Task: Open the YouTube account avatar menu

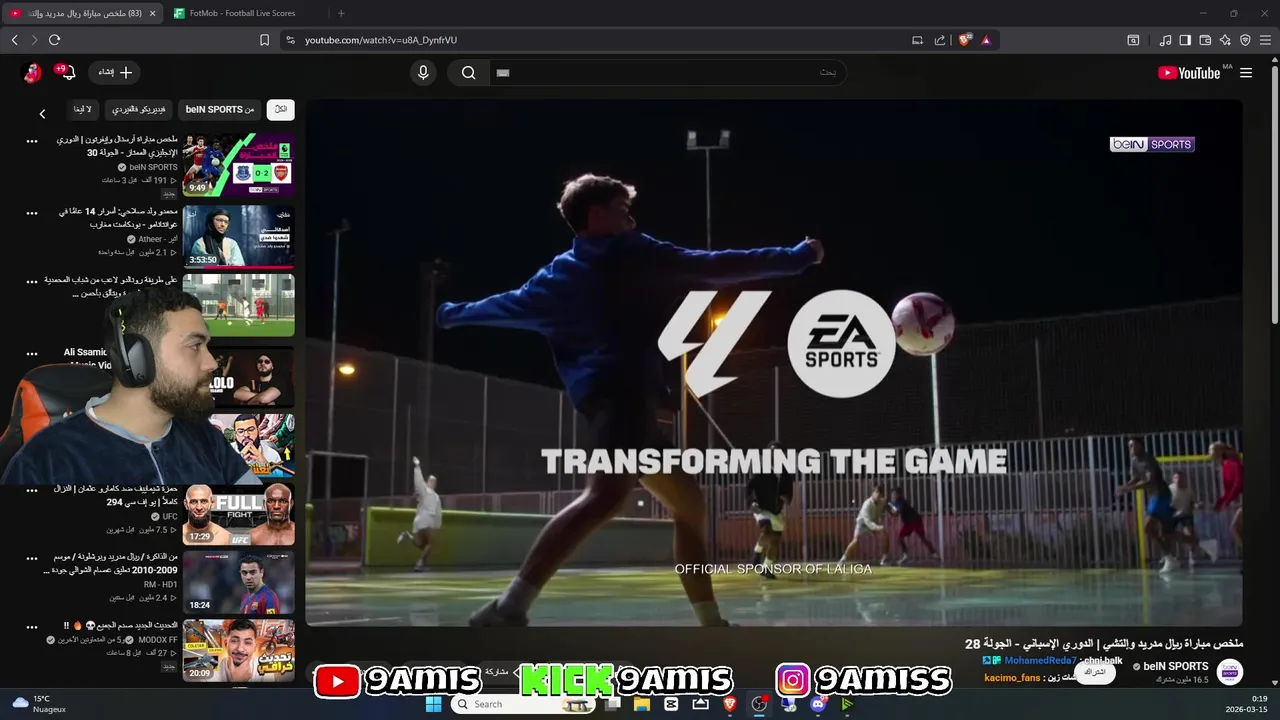Action: 33,72
